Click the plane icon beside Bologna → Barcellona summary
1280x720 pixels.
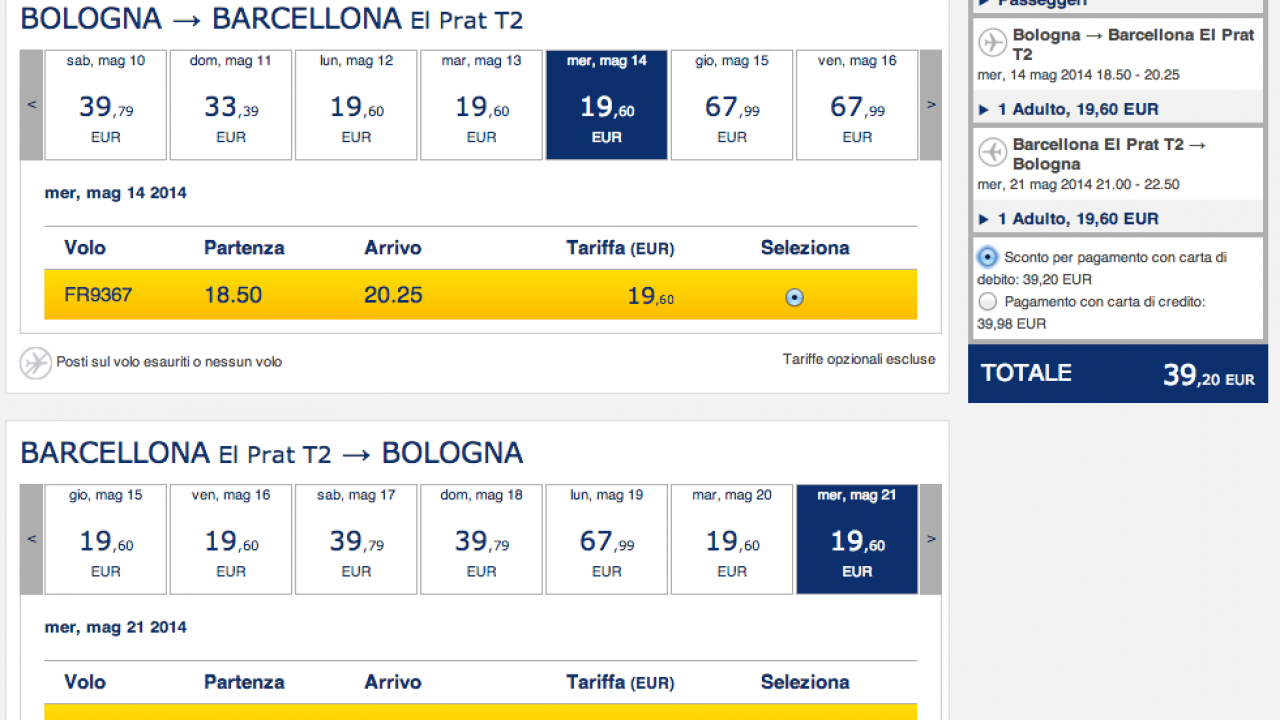[992, 43]
